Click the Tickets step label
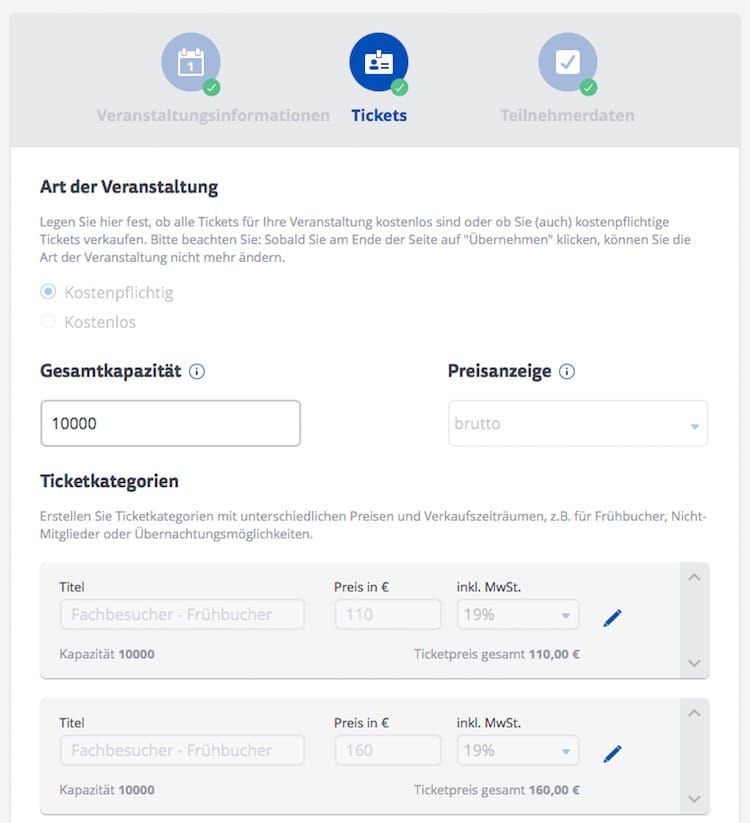The width and height of the screenshot is (750, 823). (x=379, y=115)
